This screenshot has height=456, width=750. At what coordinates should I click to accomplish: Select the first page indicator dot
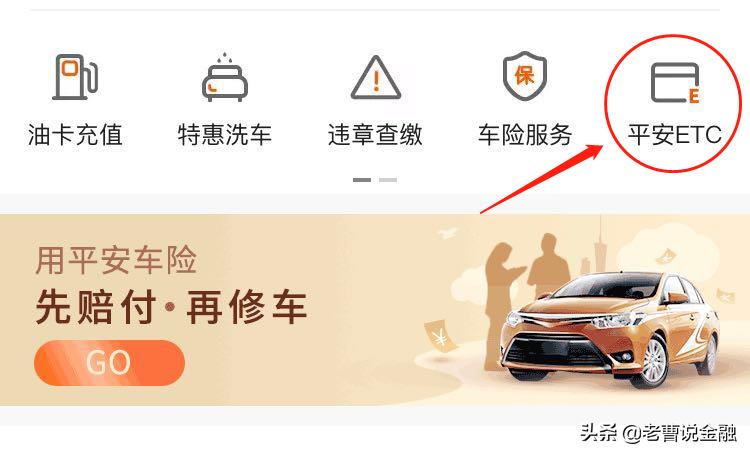click(362, 180)
